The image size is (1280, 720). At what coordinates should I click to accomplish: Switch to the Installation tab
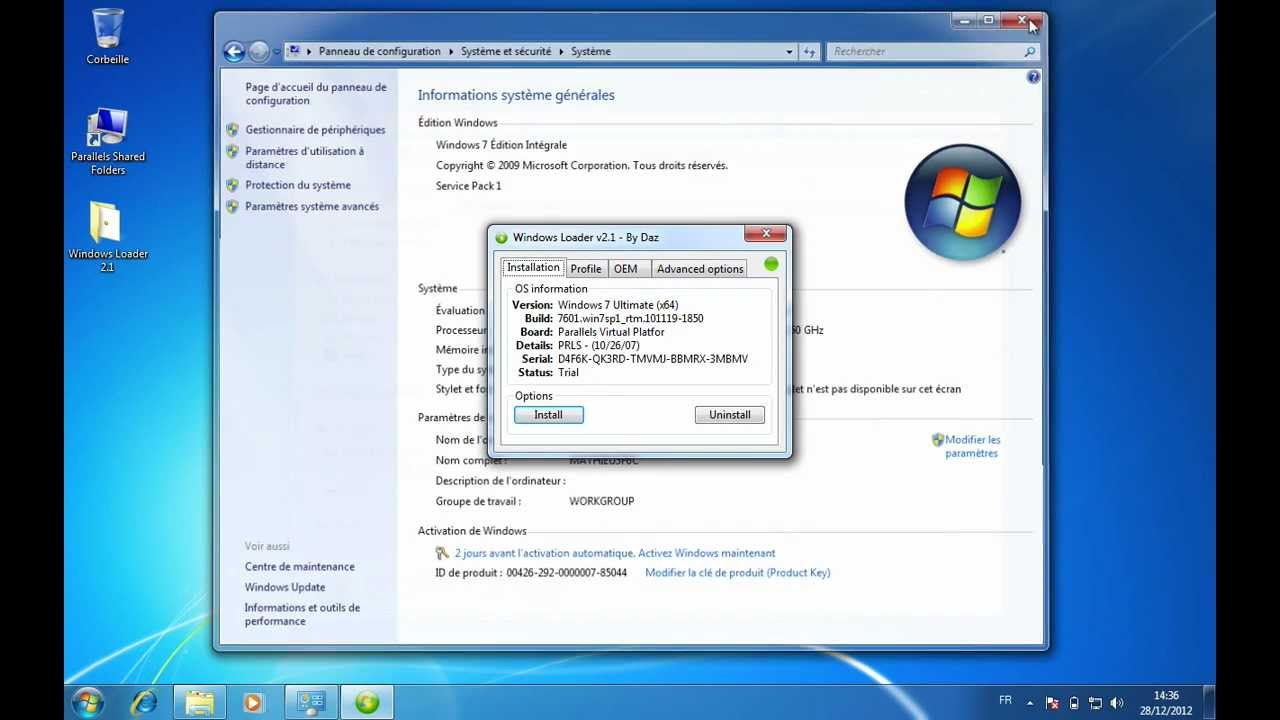tap(533, 268)
